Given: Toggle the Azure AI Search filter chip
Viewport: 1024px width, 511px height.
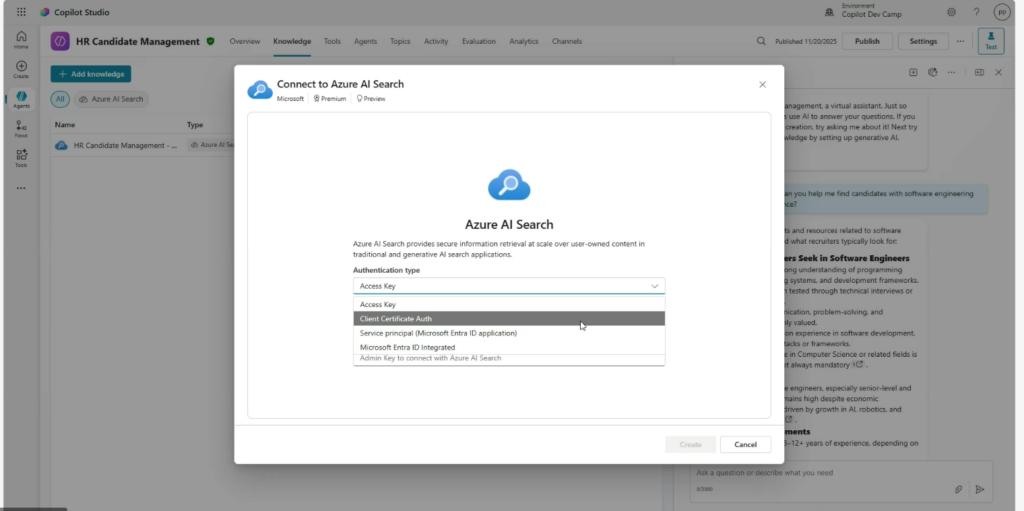Looking at the screenshot, I should 112,99.
